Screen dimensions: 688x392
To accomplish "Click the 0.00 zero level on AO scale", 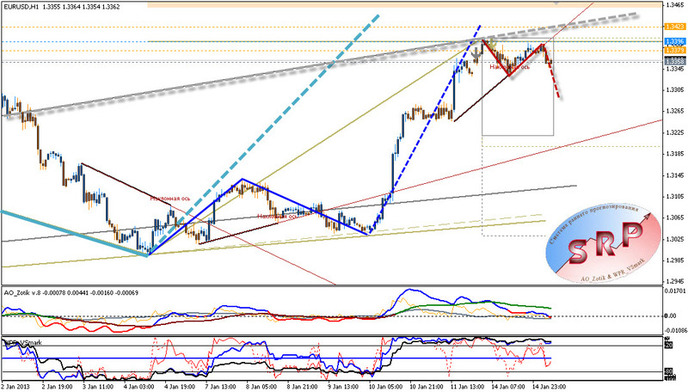I will [671, 316].
